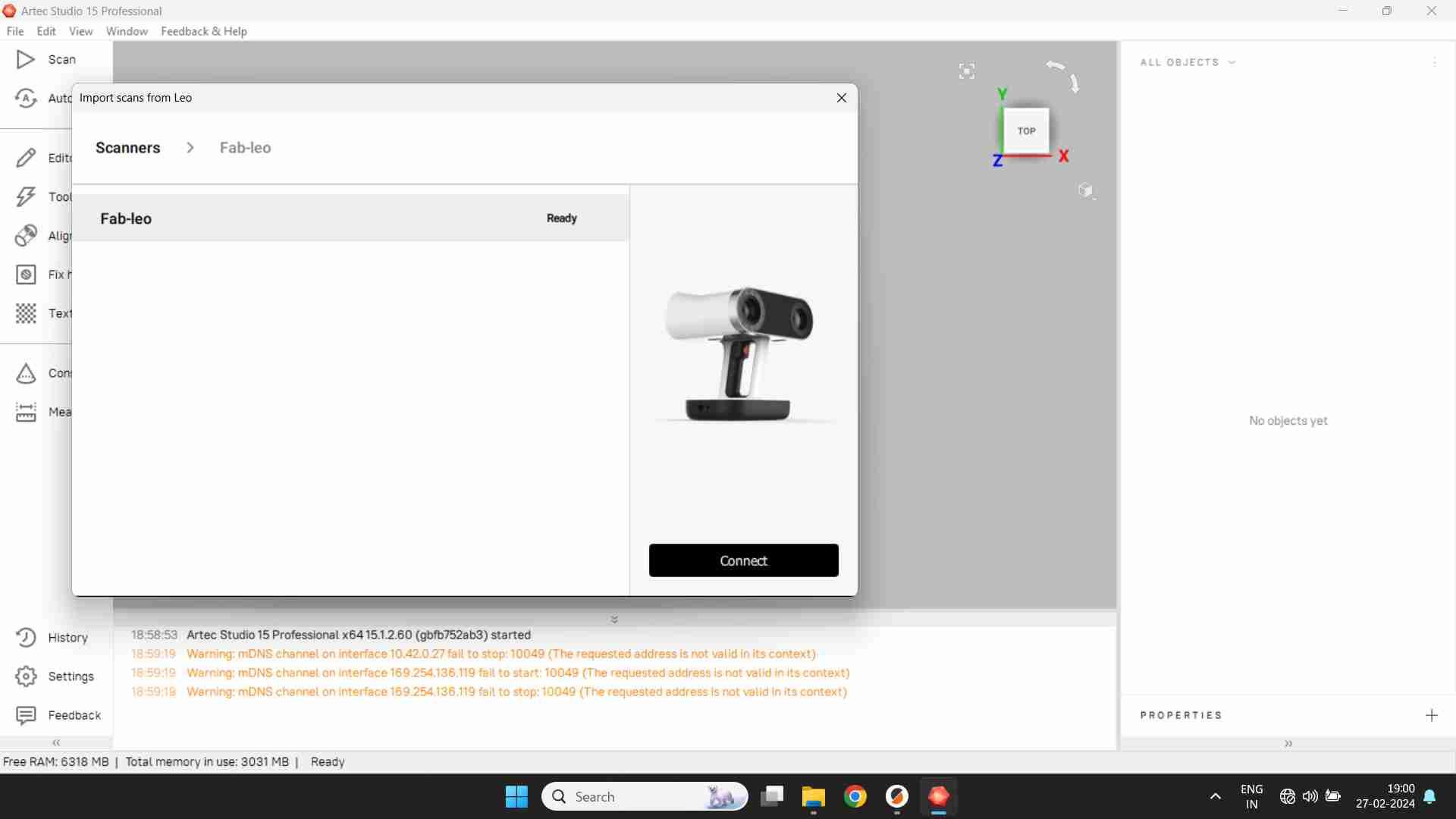Click the small perspective cube icon
This screenshot has height=819, width=1456.
1087,190
